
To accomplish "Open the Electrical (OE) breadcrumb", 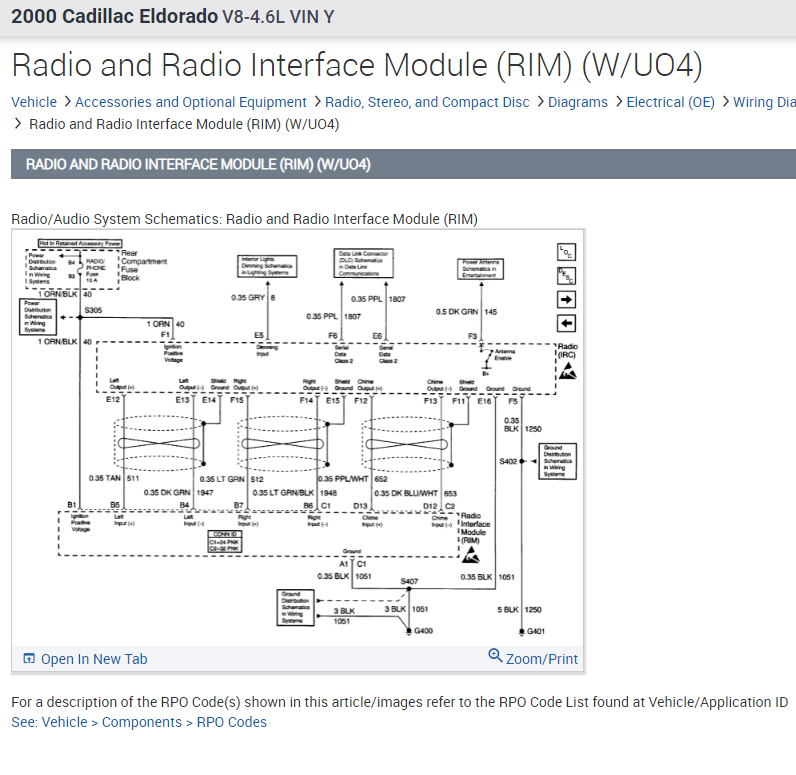I will [671, 102].
